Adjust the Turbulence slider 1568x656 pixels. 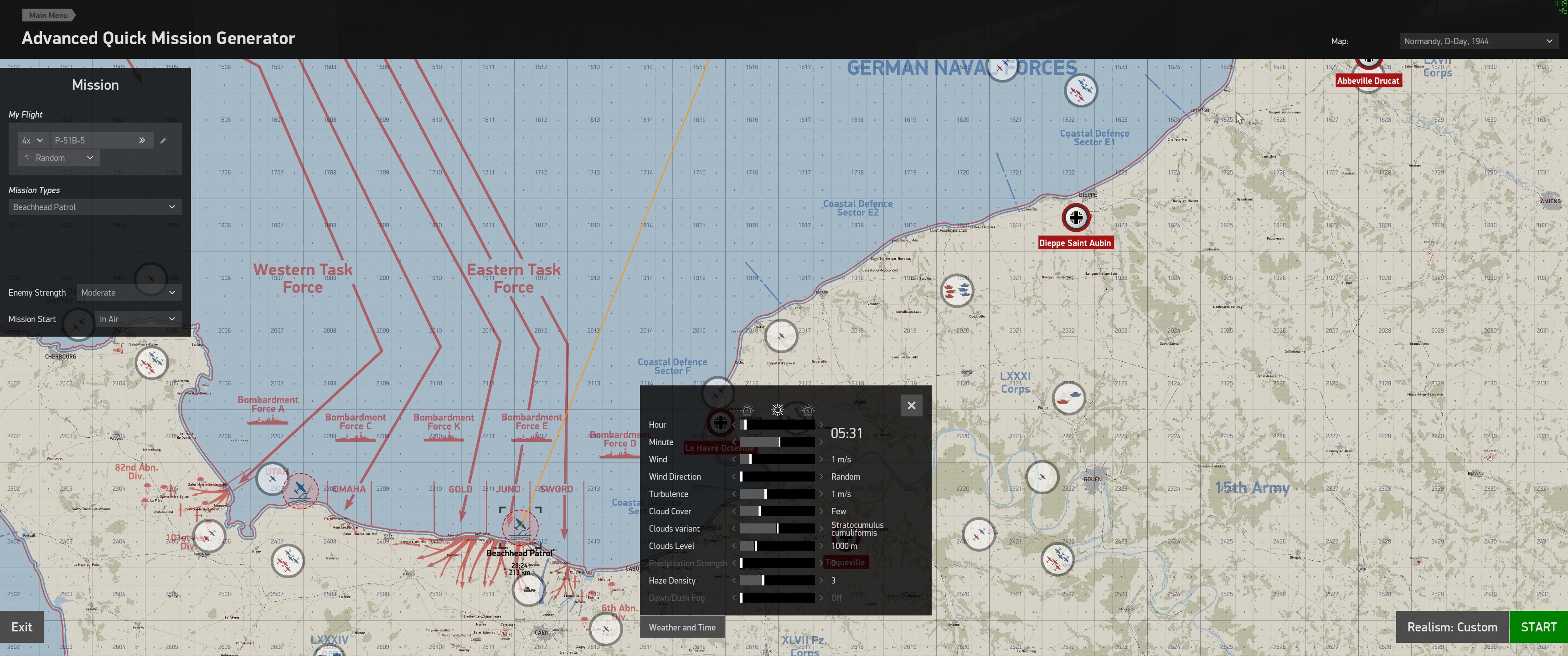pyautogui.click(x=777, y=494)
